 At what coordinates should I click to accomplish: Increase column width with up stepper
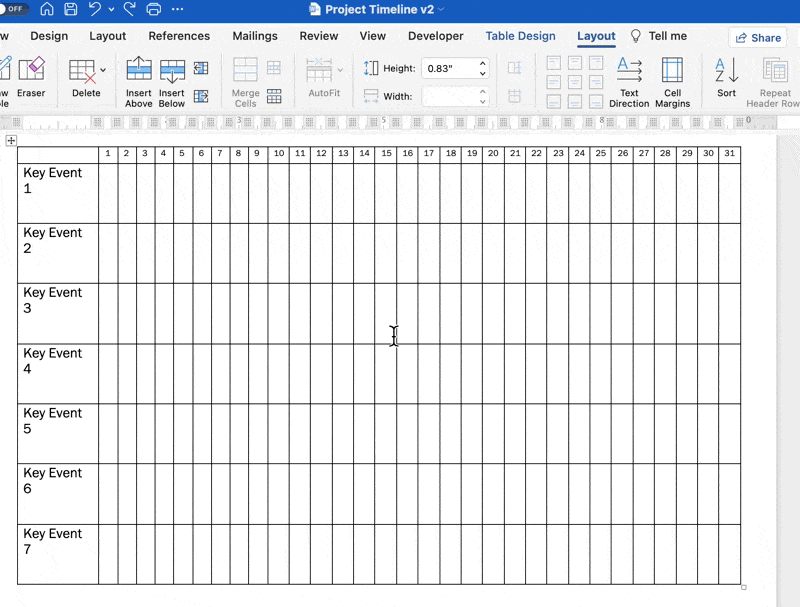click(x=483, y=91)
